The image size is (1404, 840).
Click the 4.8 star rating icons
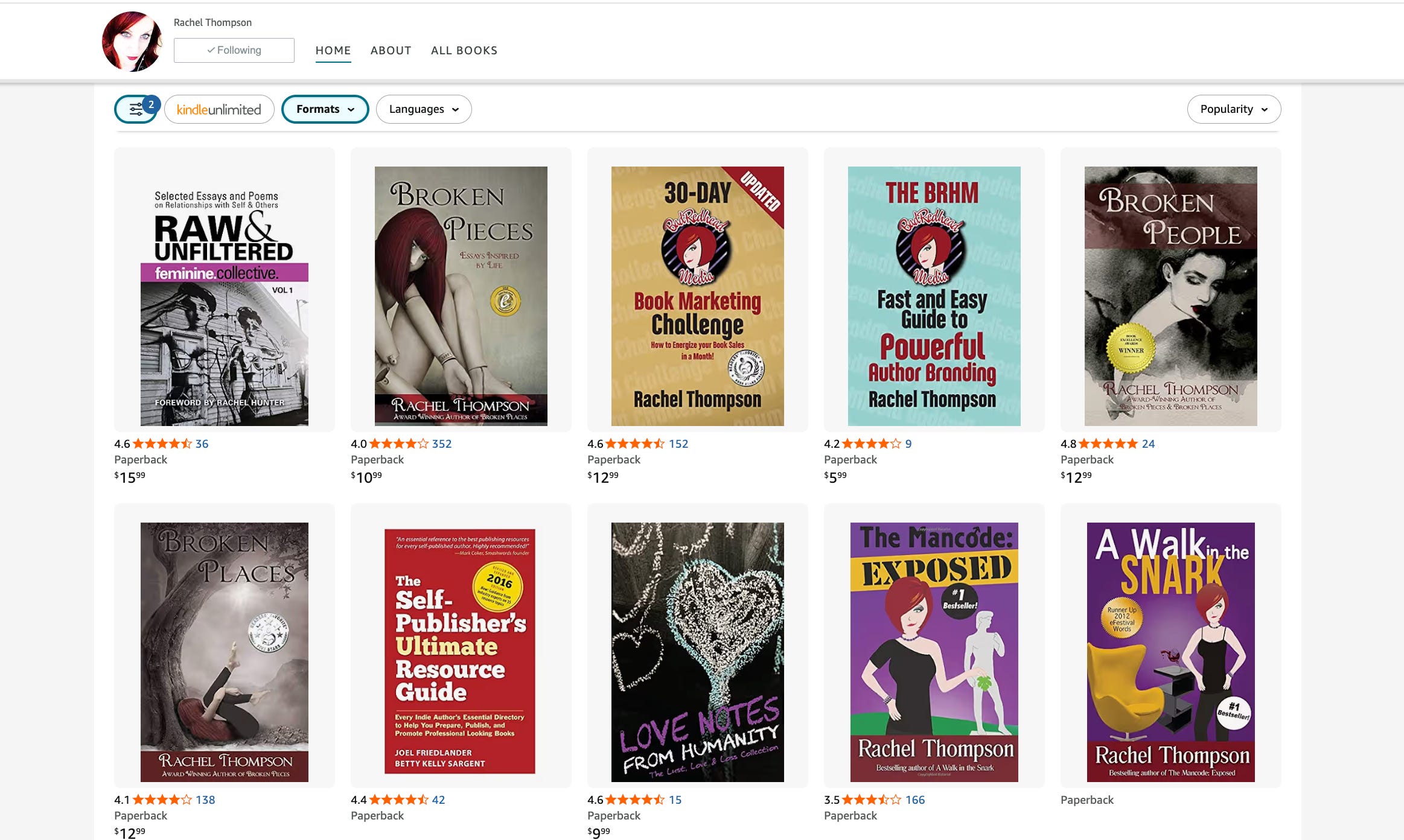(x=1109, y=444)
